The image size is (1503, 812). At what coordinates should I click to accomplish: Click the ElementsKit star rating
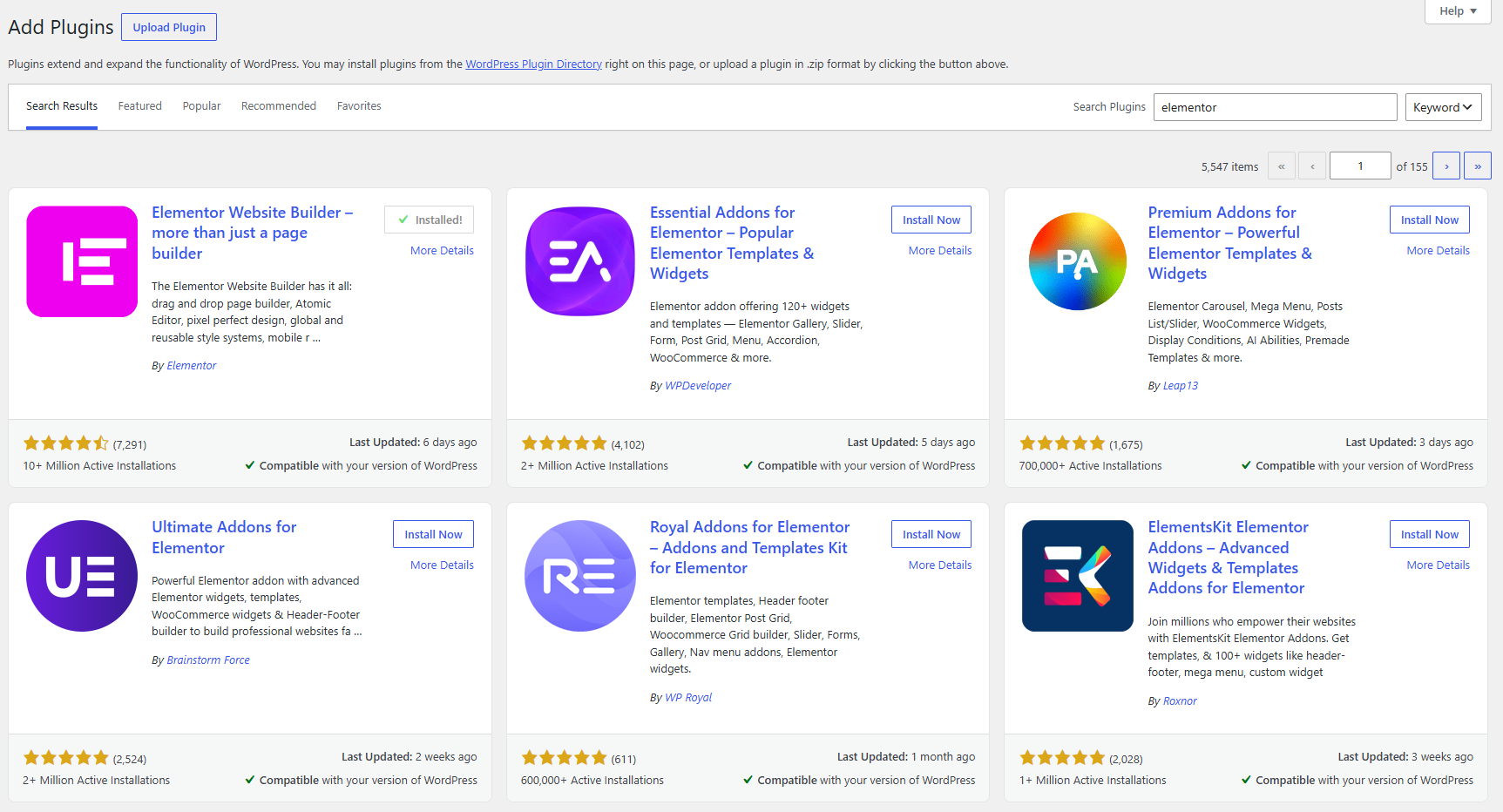point(1062,757)
